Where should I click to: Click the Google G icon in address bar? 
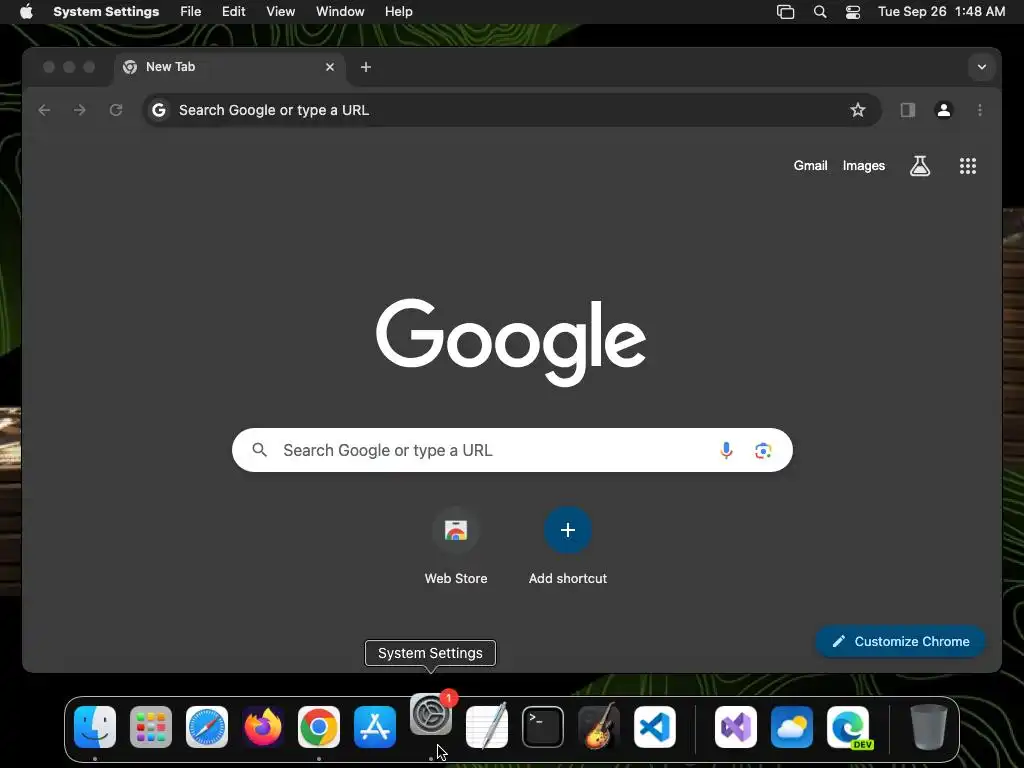click(159, 110)
